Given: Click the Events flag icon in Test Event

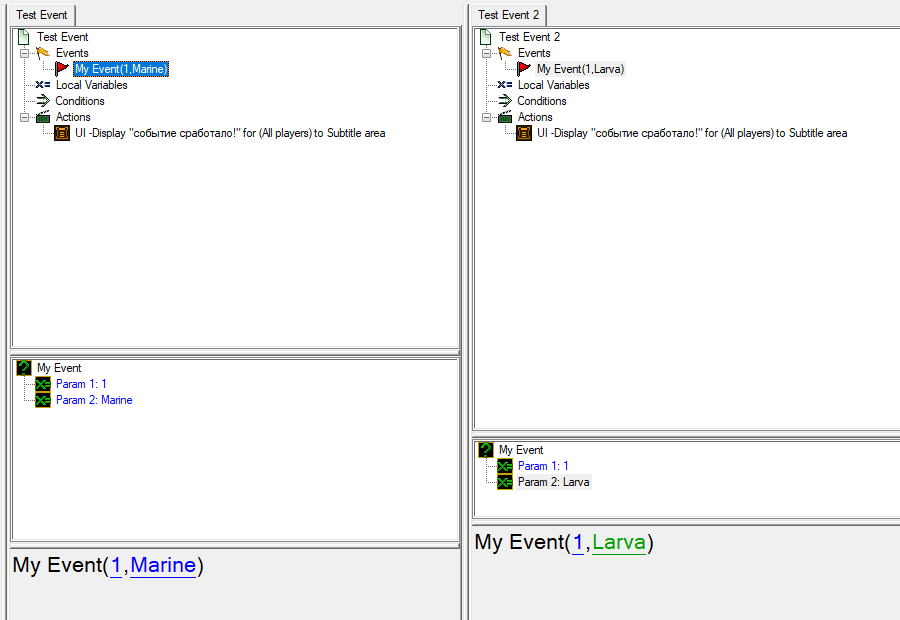Looking at the screenshot, I should point(43,53).
